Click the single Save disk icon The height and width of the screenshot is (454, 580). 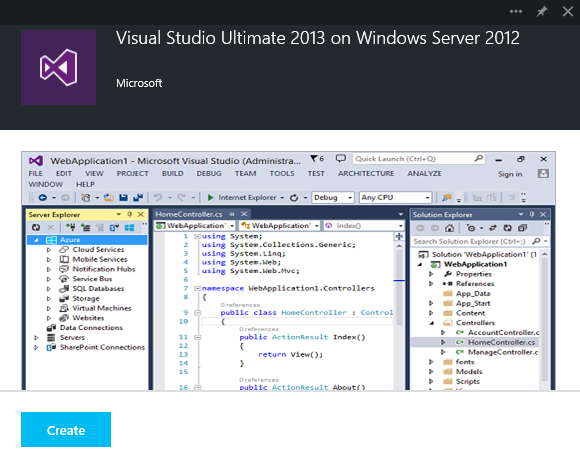124,198
